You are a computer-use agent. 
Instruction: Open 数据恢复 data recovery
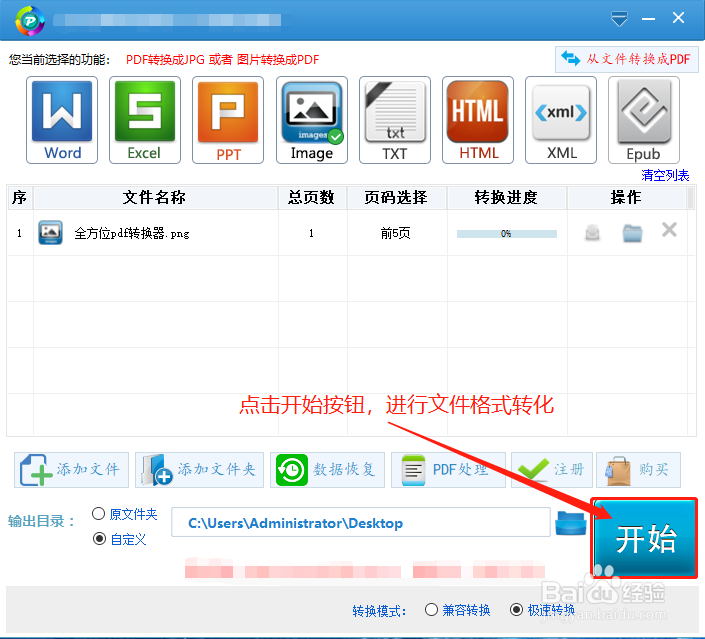(327, 469)
